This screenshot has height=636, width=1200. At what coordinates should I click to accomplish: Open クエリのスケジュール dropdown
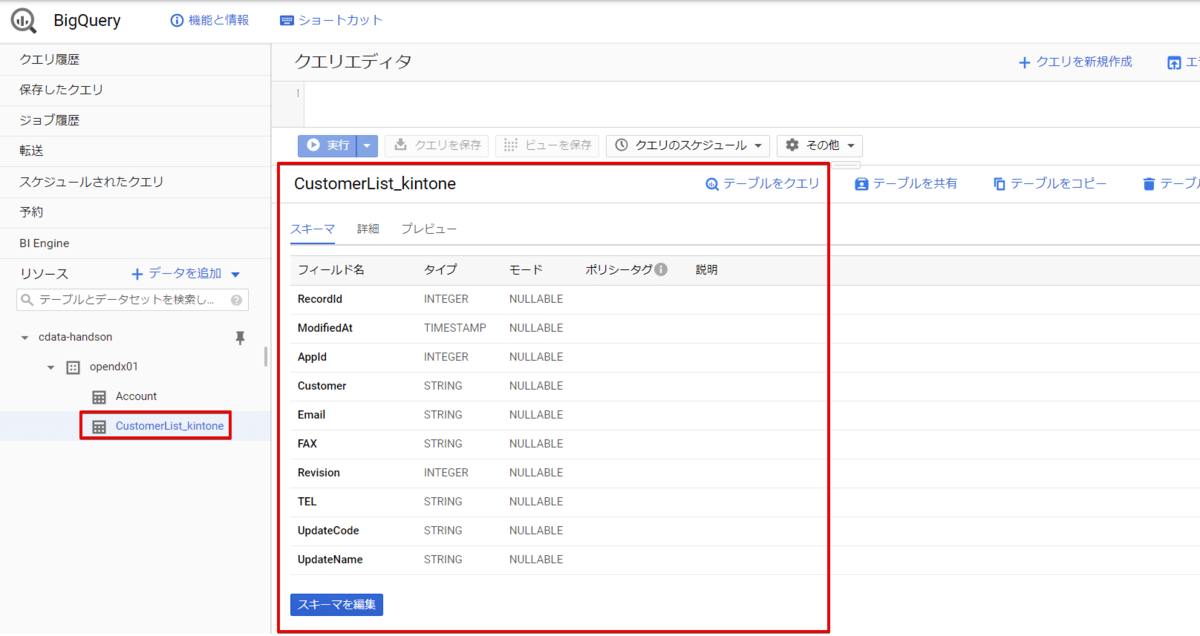pyautogui.click(x=688, y=145)
